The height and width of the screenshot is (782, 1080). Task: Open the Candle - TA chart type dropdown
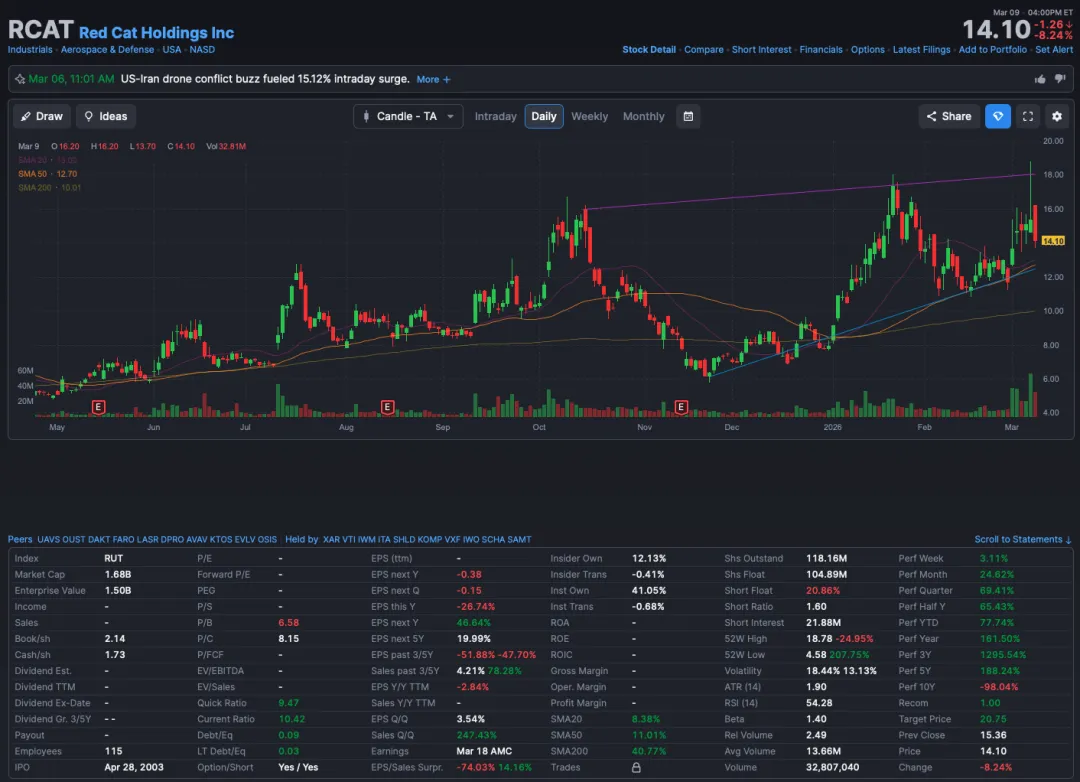point(408,116)
